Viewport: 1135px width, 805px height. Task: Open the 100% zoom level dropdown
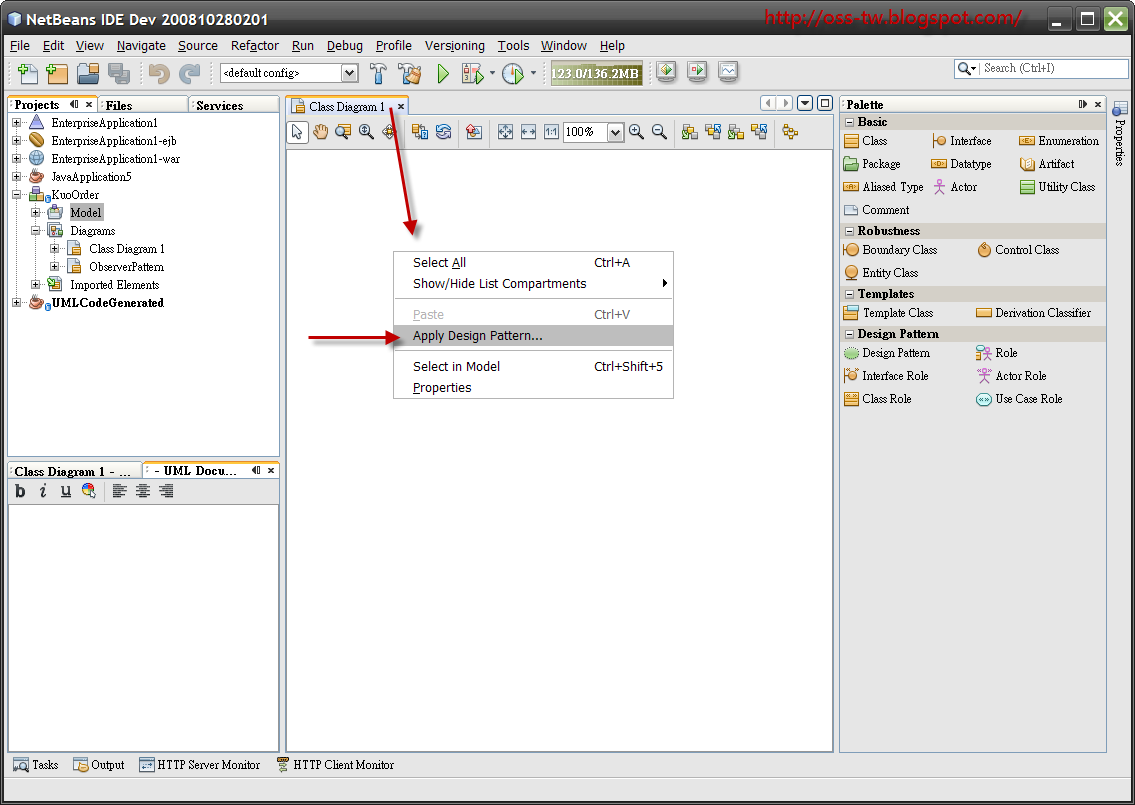point(615,132)
